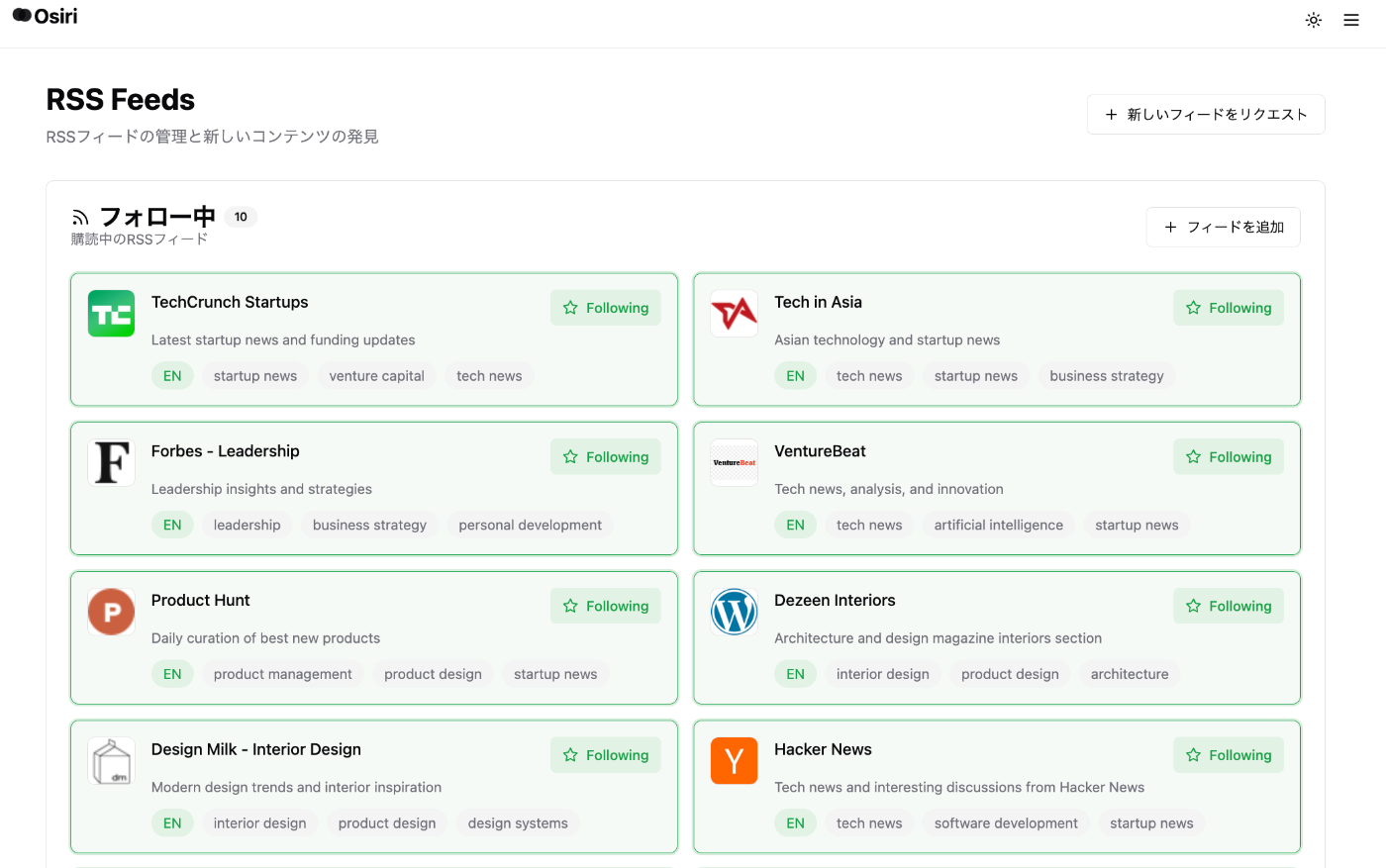
Task: Click architecture tag on Dezeen Interiors
Action: click(x=1130, y=674)
